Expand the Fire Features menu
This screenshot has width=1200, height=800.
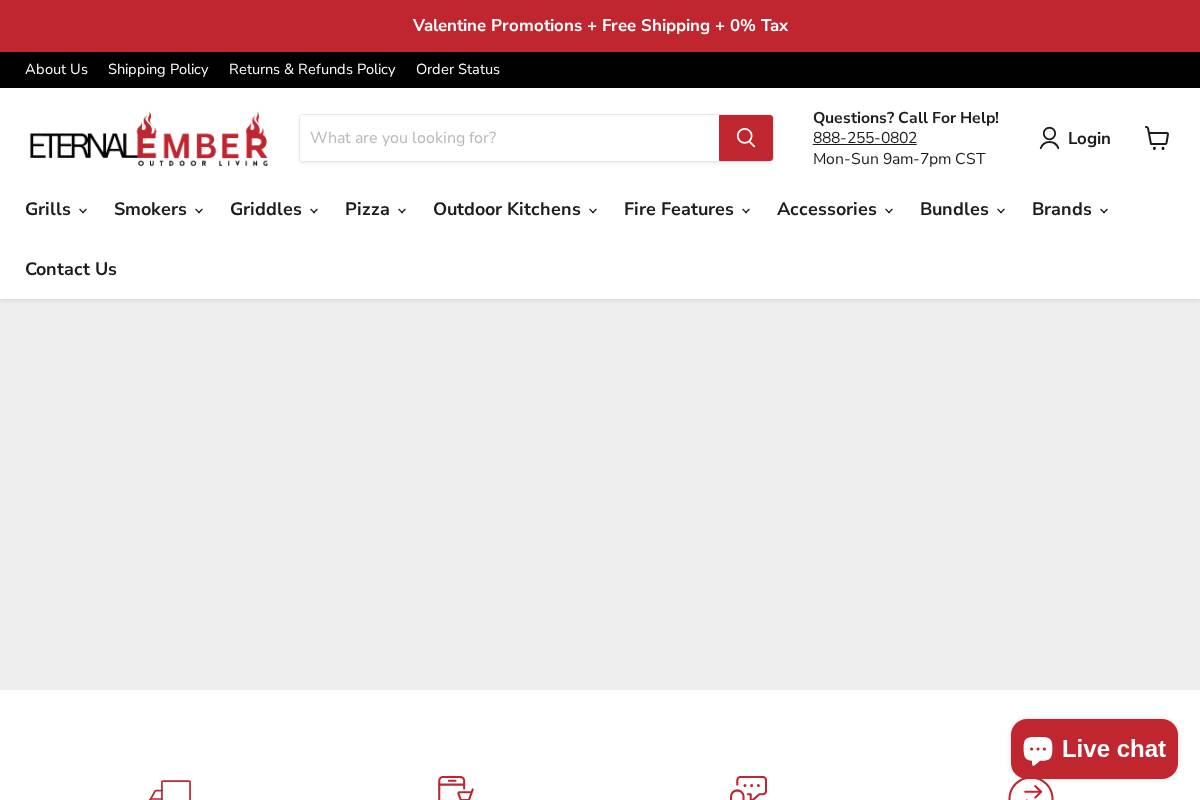[687, 209]
